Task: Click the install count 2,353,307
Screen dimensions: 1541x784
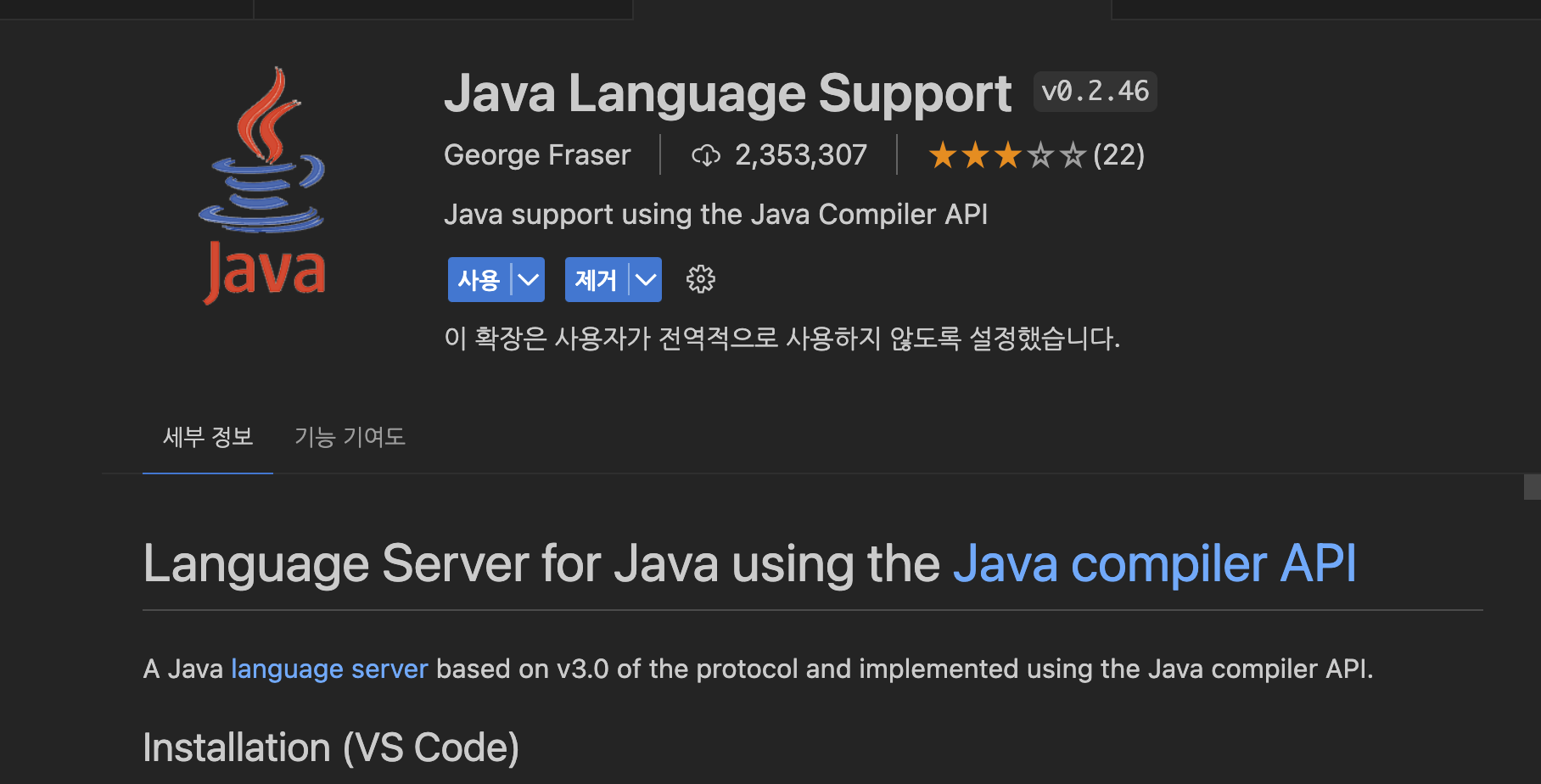Action: [801, 155]
